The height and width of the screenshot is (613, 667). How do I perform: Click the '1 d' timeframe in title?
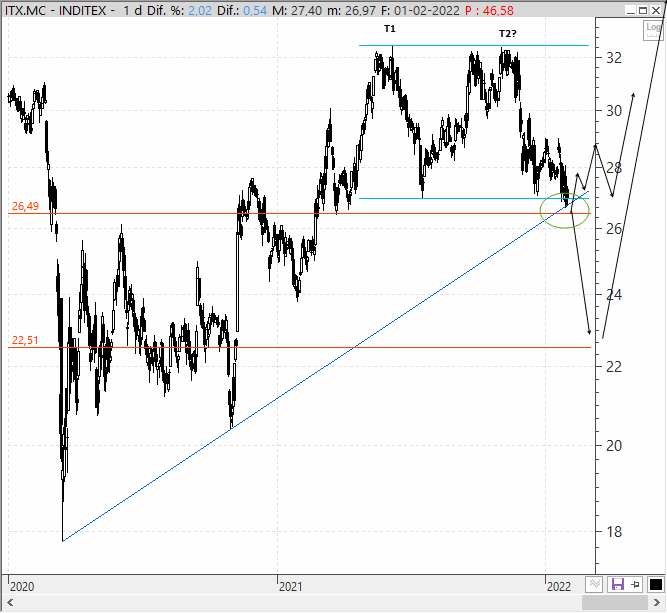[x=132, y=10]
